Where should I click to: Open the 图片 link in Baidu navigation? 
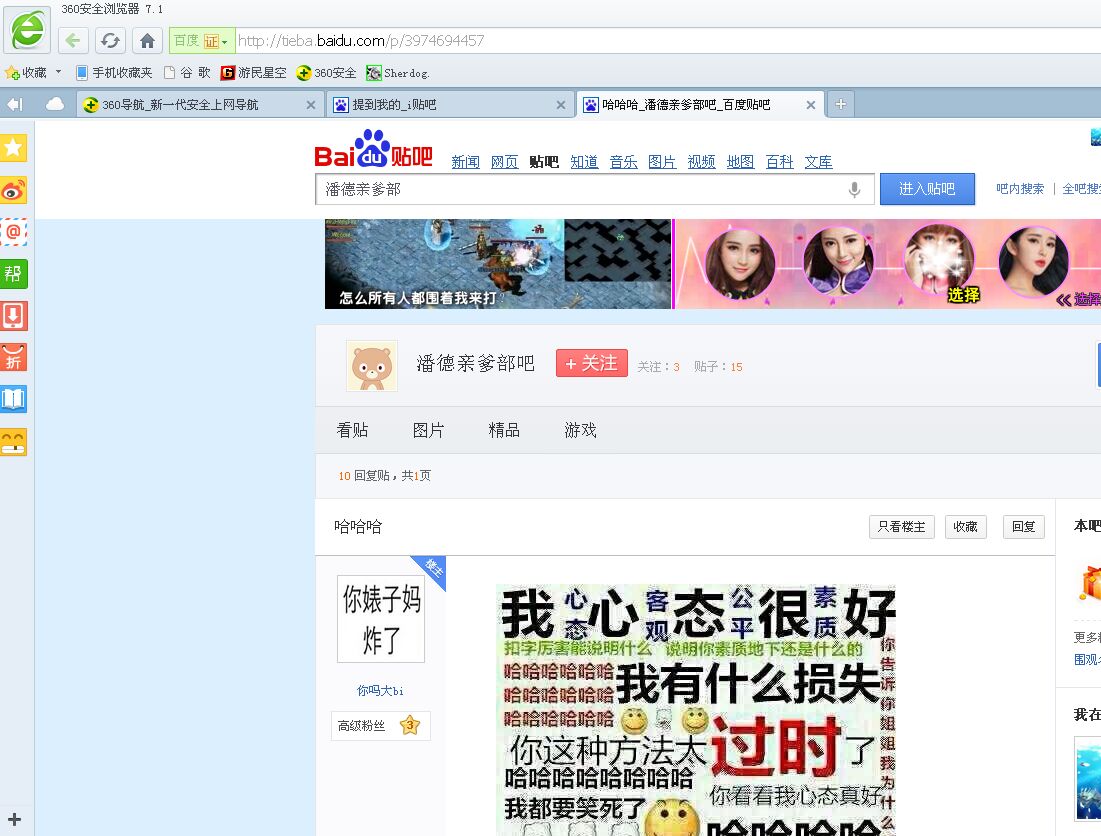coord(662,162)
